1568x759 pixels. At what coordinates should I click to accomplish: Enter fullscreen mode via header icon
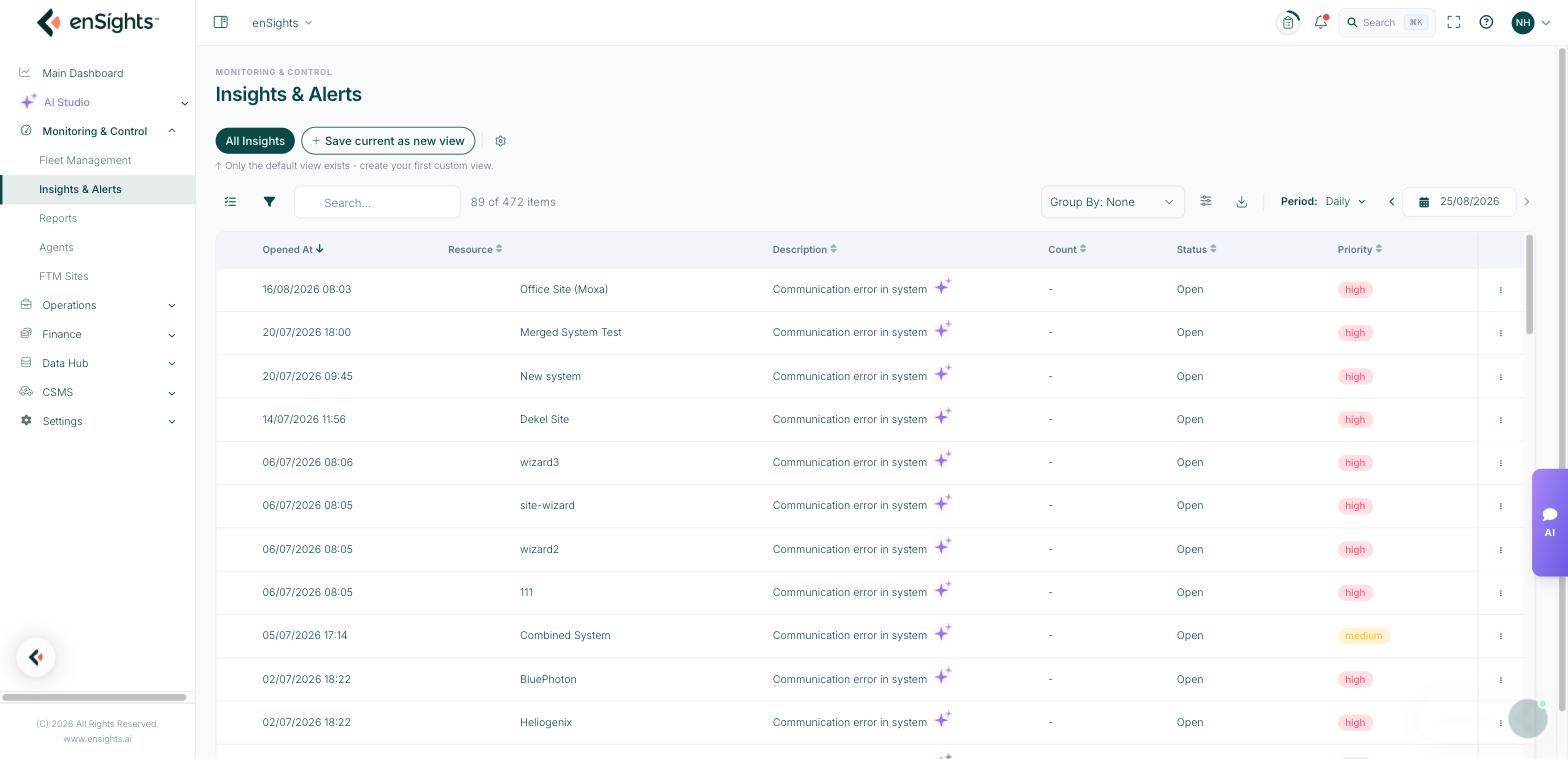(x=1454, y=22)
